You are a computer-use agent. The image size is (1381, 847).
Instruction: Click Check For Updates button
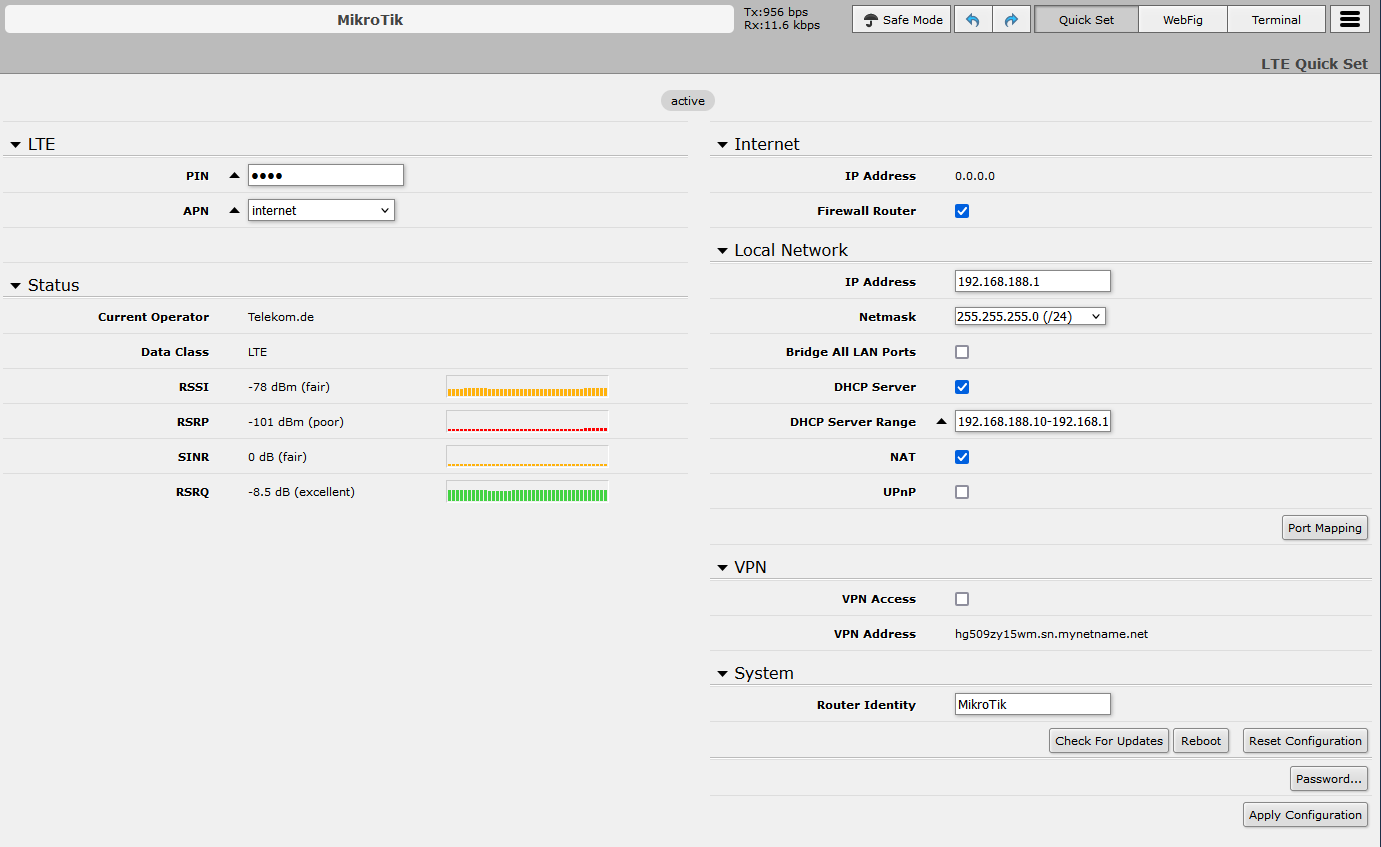point(1109,741)
